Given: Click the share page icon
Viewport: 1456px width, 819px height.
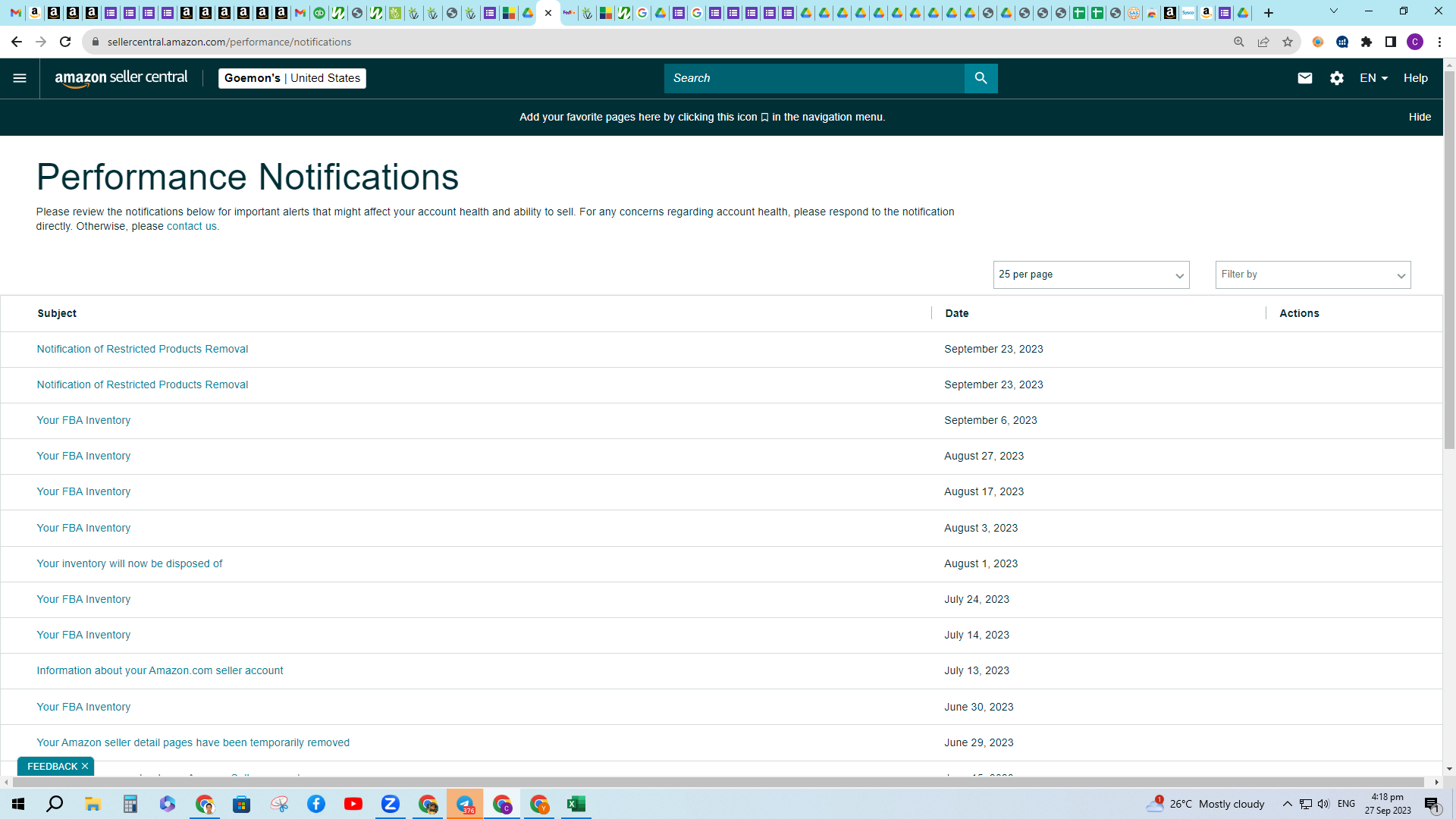Looking at the screenshot, I should tap(1263, 42).
